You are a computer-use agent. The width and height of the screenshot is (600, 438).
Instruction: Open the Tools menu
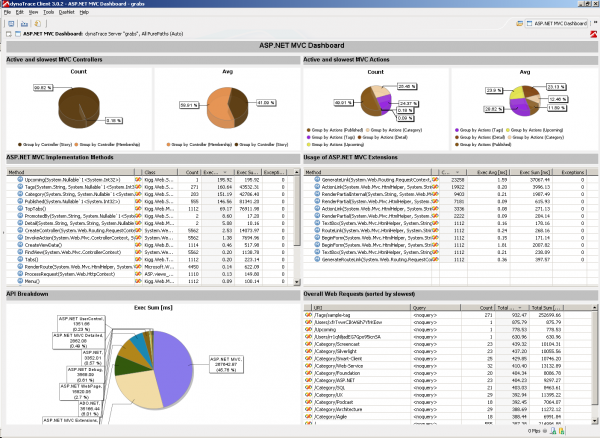[49, 12]
